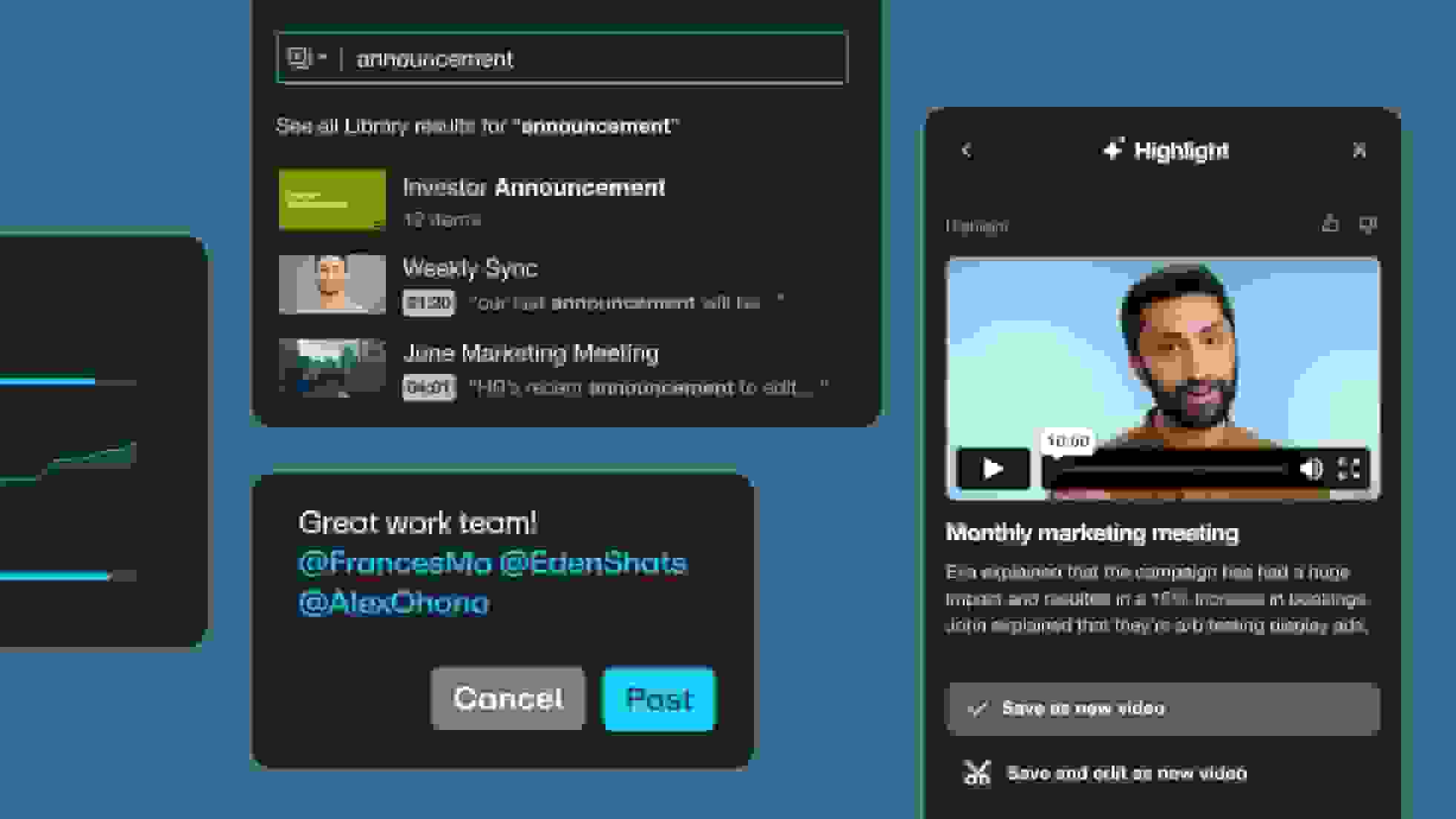This screenshot has height=819, width=1456.
Task: Click the scissors edit icon
Action: tap(977, 773)
